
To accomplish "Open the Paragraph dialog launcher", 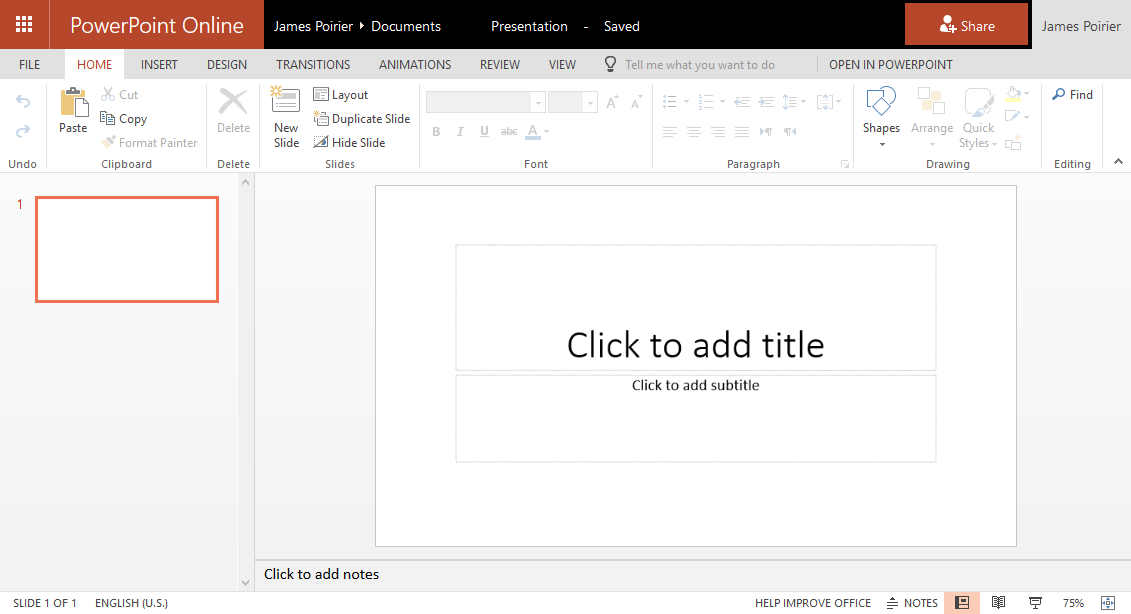I will pos(845,165).
